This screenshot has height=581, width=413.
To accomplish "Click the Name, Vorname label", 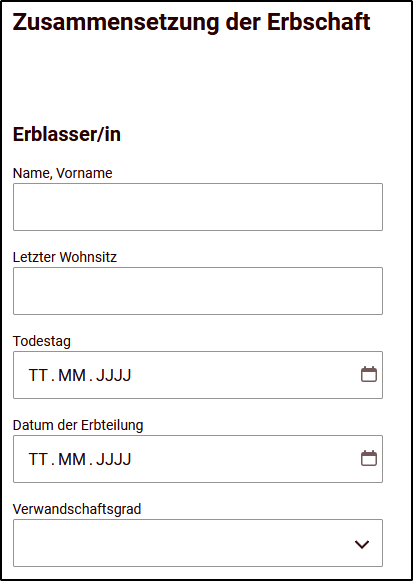I will click(63, 173).
